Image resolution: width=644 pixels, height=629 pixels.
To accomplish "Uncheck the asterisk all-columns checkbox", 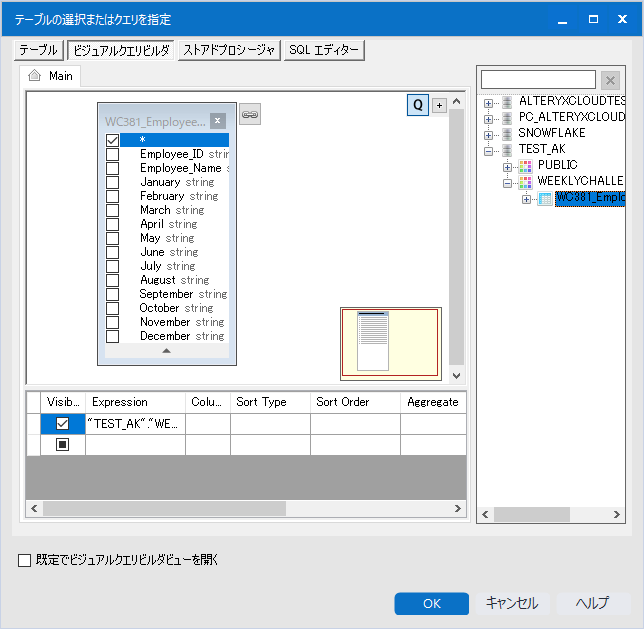I will (x=113, y=140).
